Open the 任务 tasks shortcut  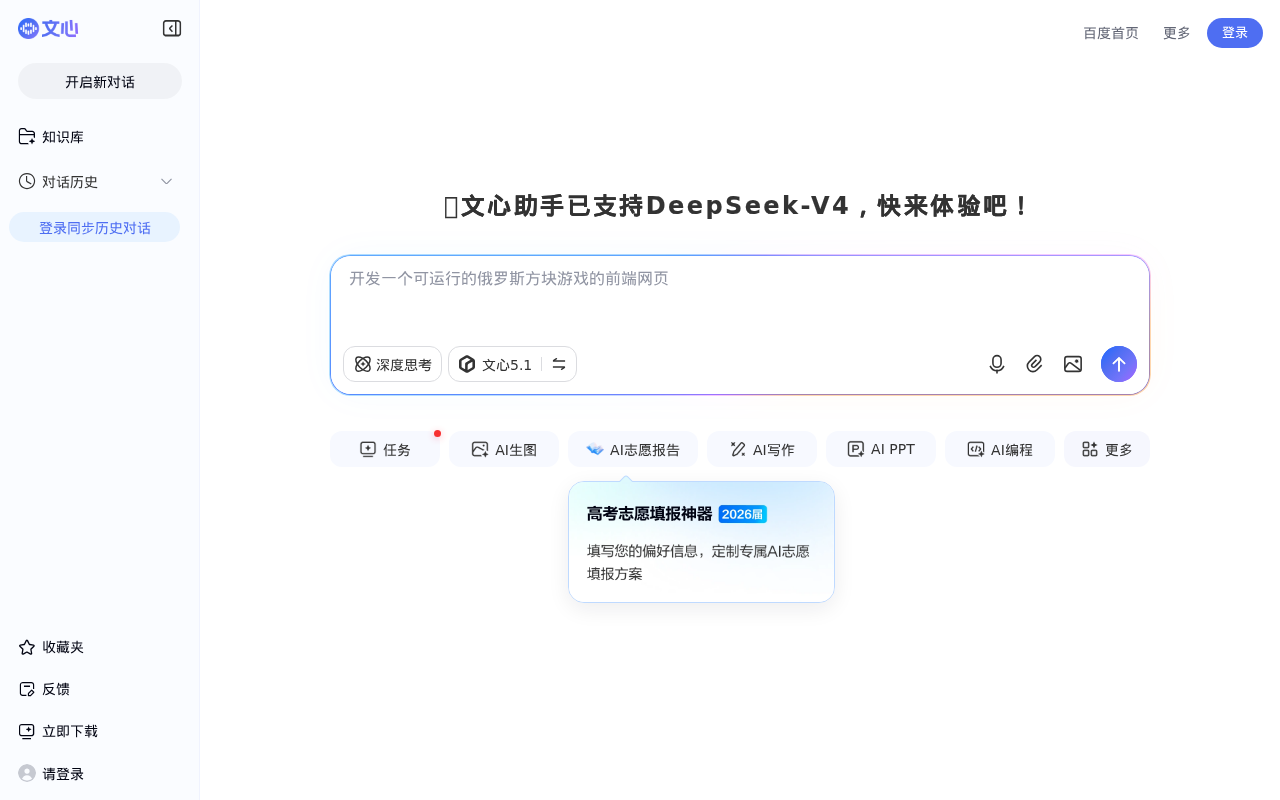coord(385,449)
